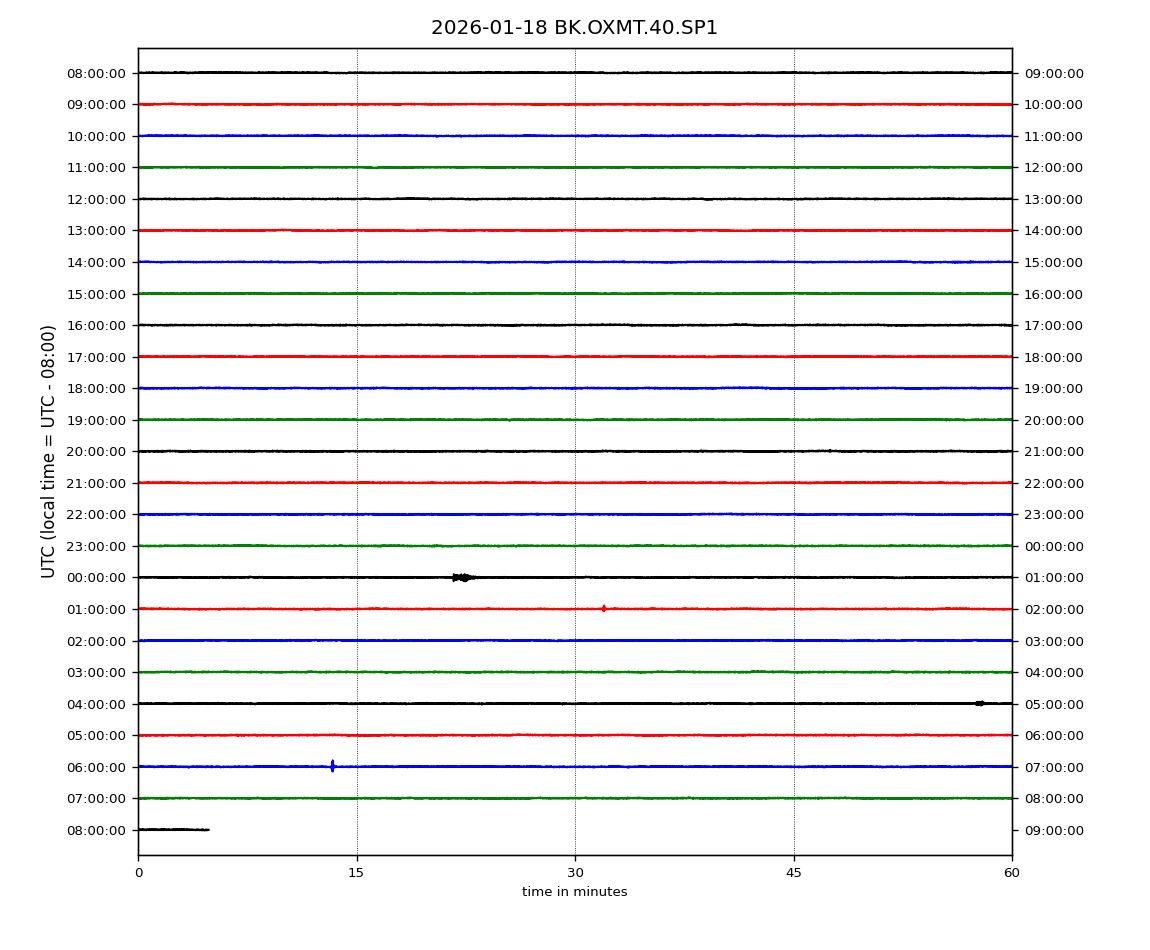1150x950 pixels.
Task: Click the 'time in minutes' x-axis label
Action: (x=574, y=892)
